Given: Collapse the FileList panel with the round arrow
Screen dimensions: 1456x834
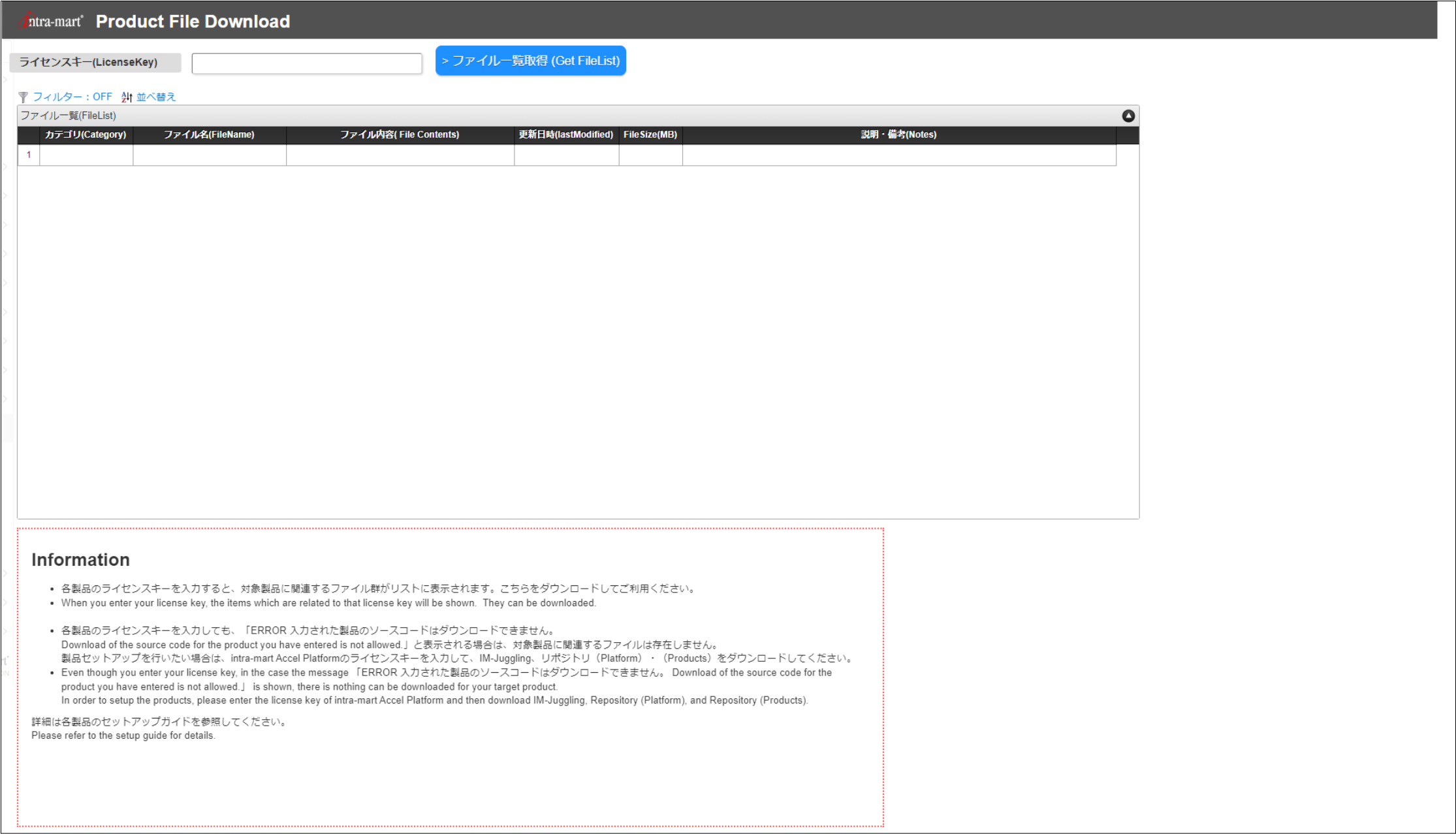Looking at the screenshot, I should [x=1128, y=116].
